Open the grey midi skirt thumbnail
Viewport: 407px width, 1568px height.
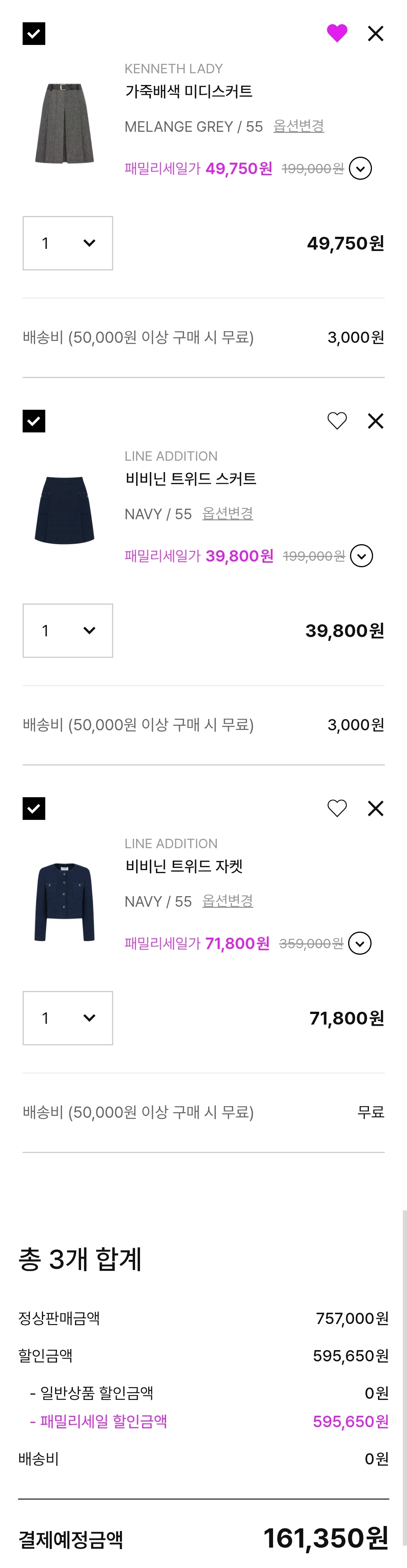65,123
